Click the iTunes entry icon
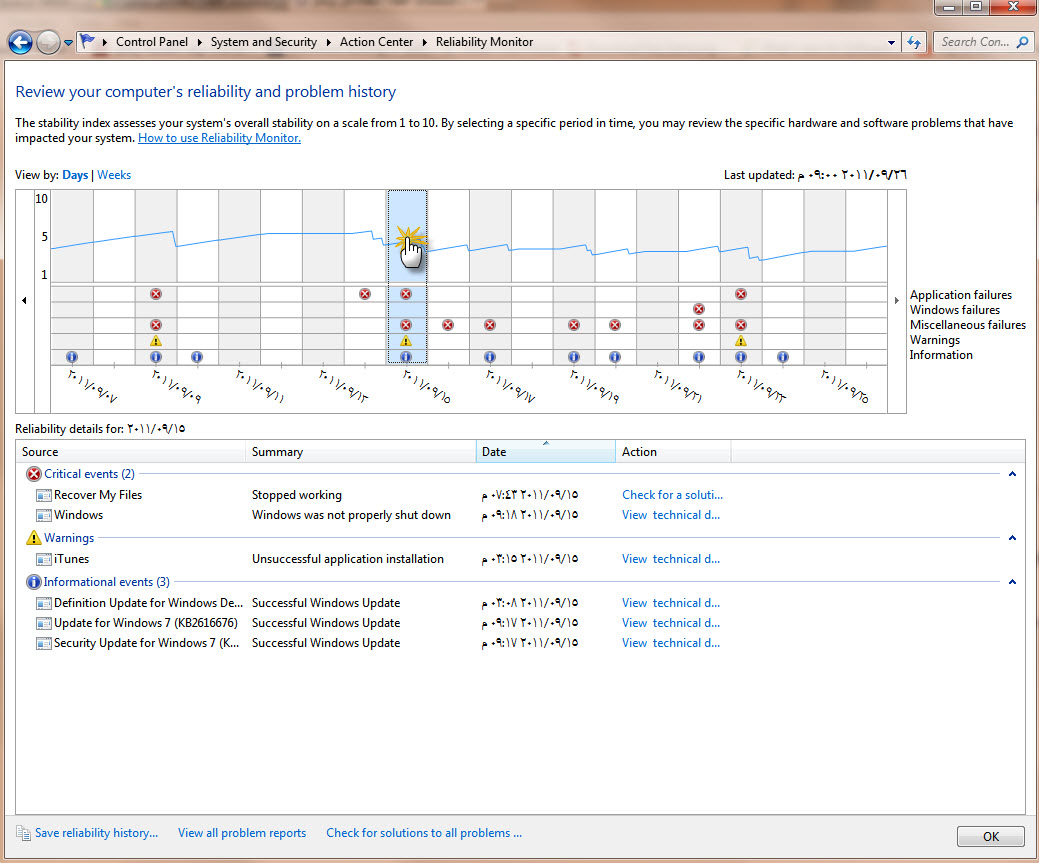 tap(44, 559)
